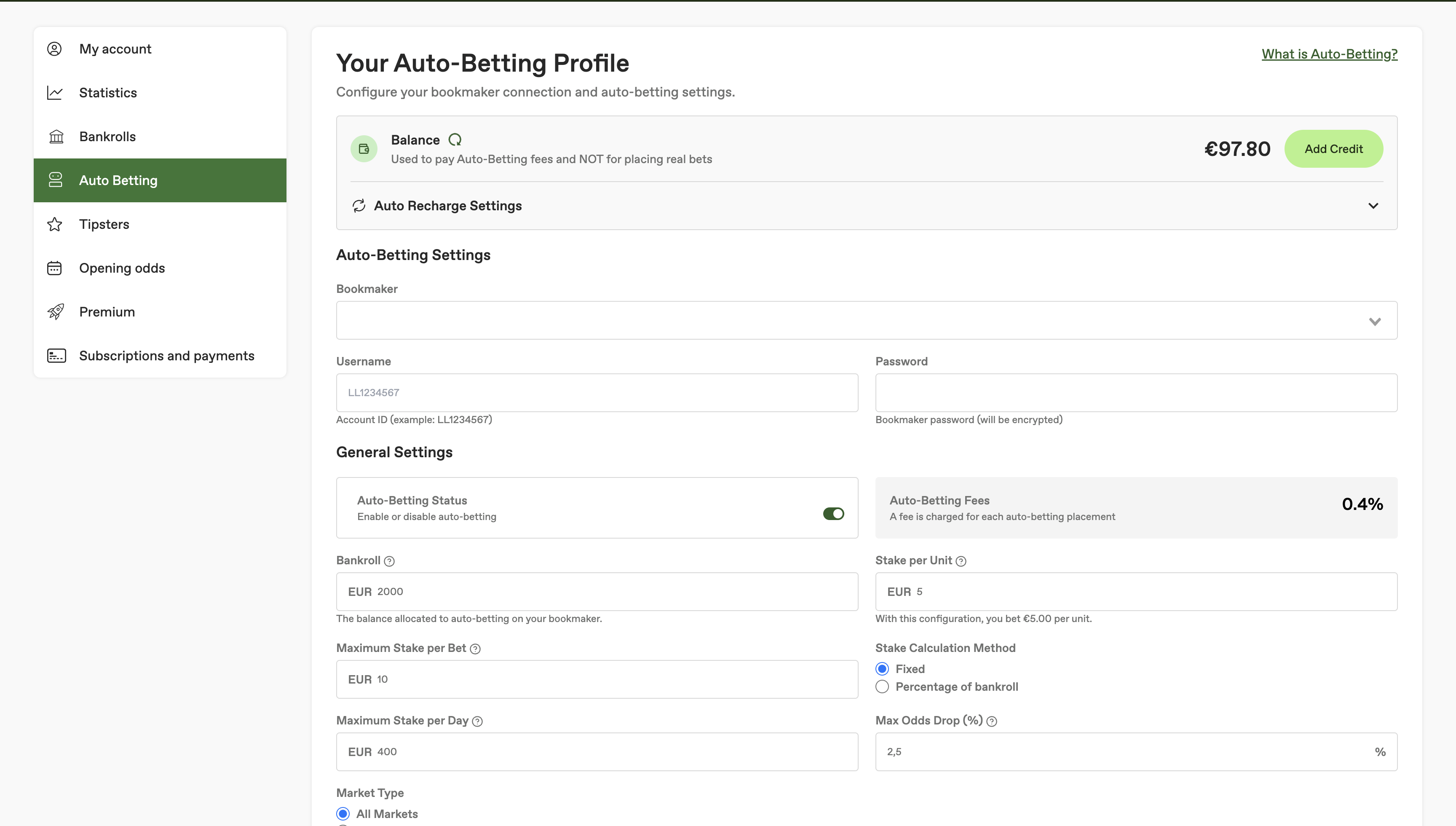The width and height of the screenshot is (1456, 826).
Task: Click the Maximum Stake per Day help icon
Action: tap(477, 721)
